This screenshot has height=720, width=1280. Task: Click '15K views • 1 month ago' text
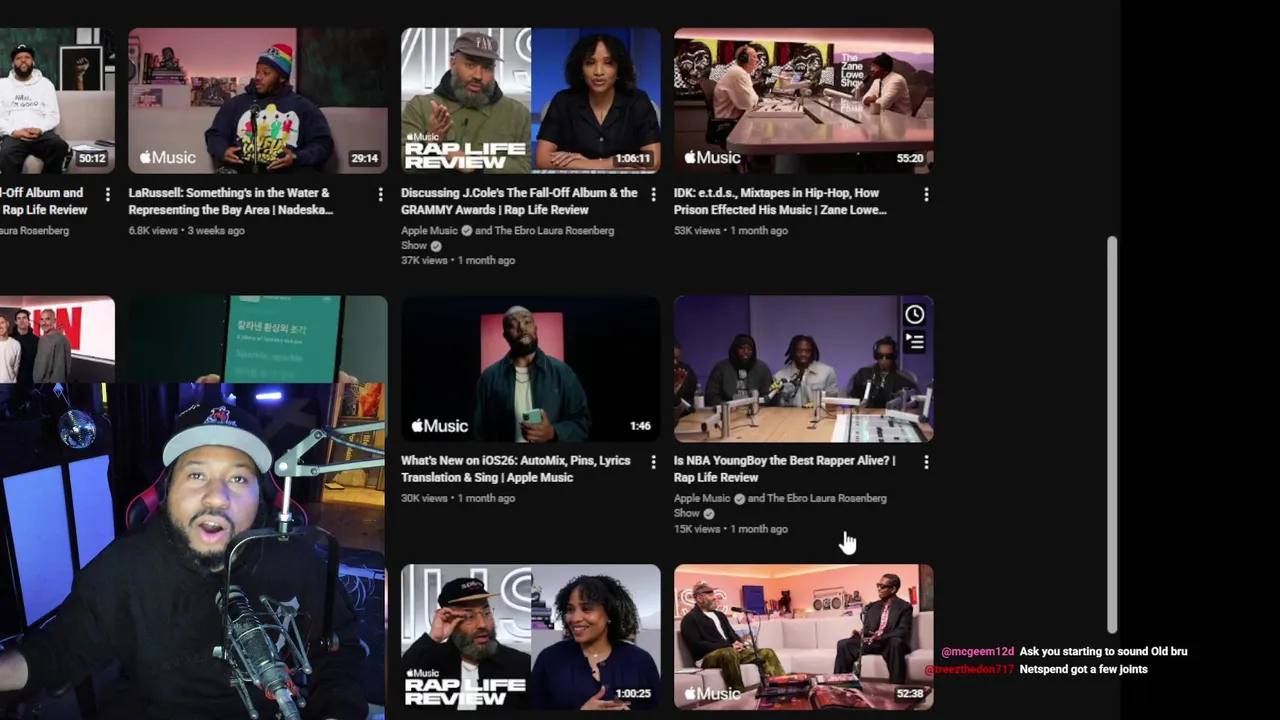click(x=731, y=529)
